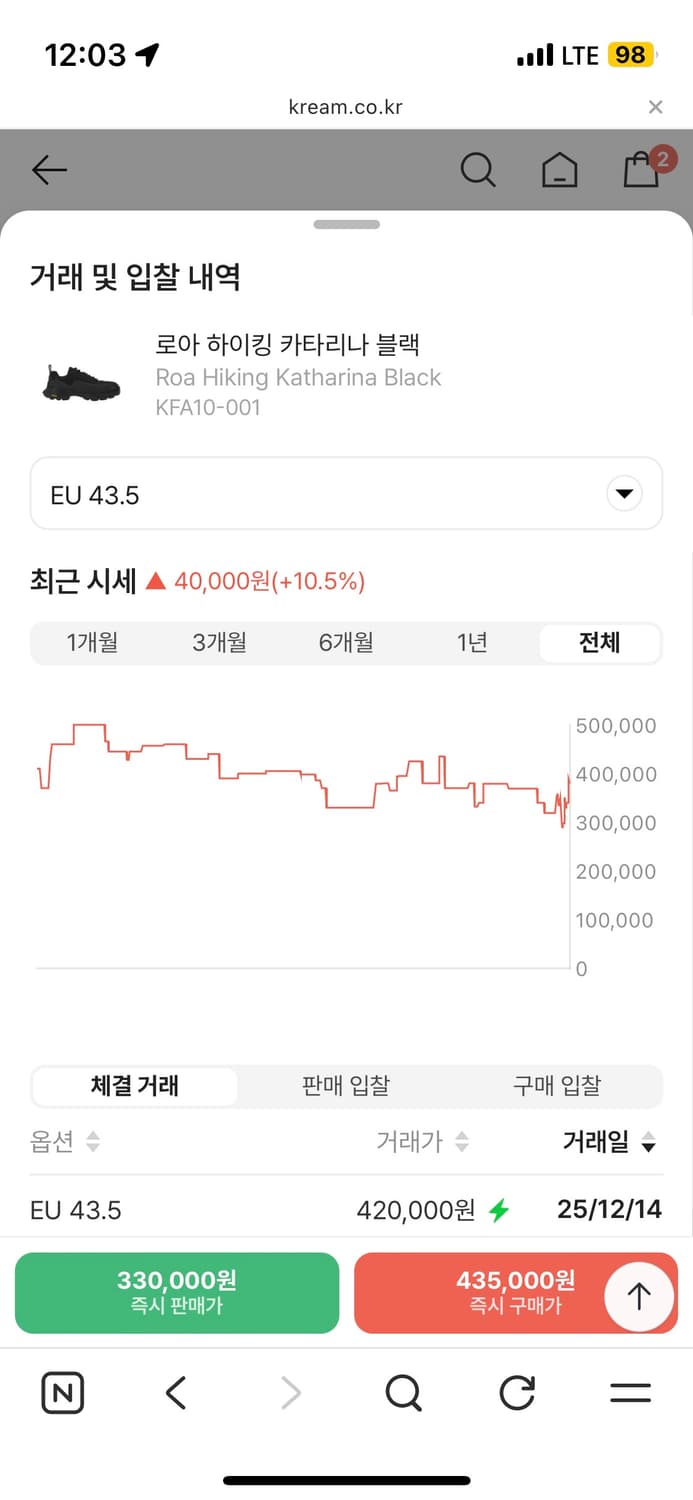Screen dimensions: 693x1500
Task: Switch to the 판매 입찰 tab
Action: (x=345, y=1085)
